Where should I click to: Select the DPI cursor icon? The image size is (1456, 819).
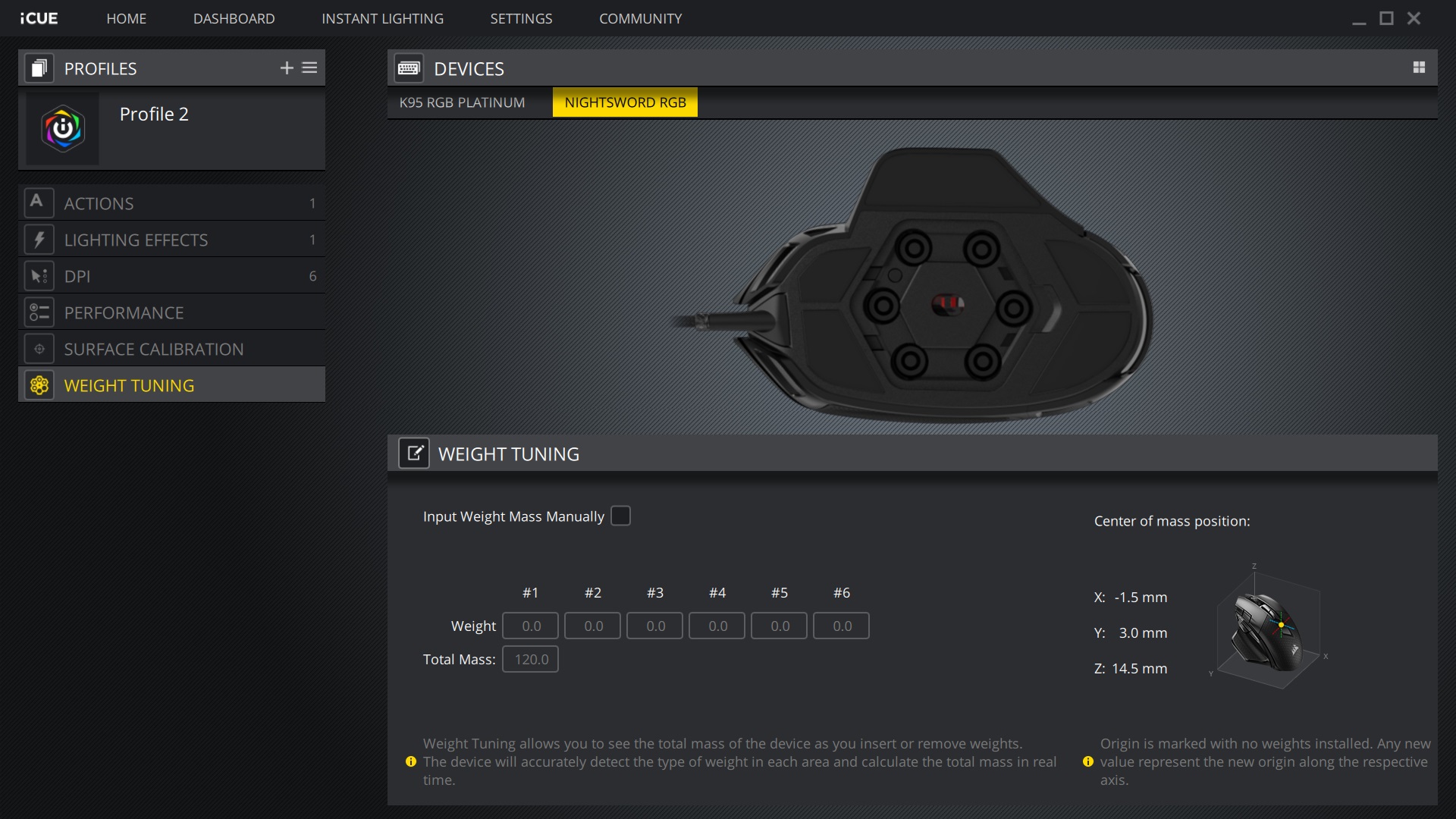[39, 276]
